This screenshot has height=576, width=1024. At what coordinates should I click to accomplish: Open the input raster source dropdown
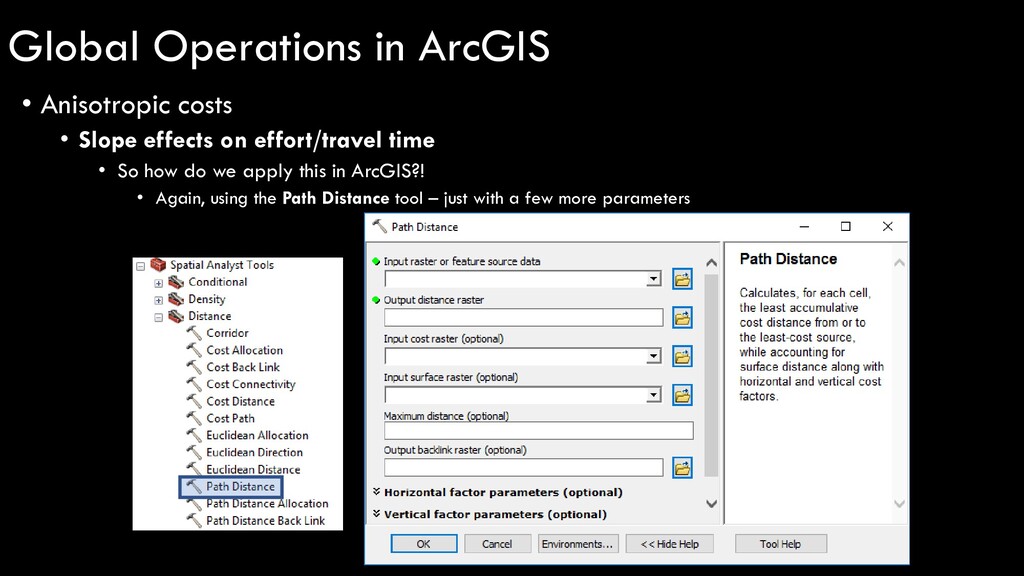coord(653,279)
